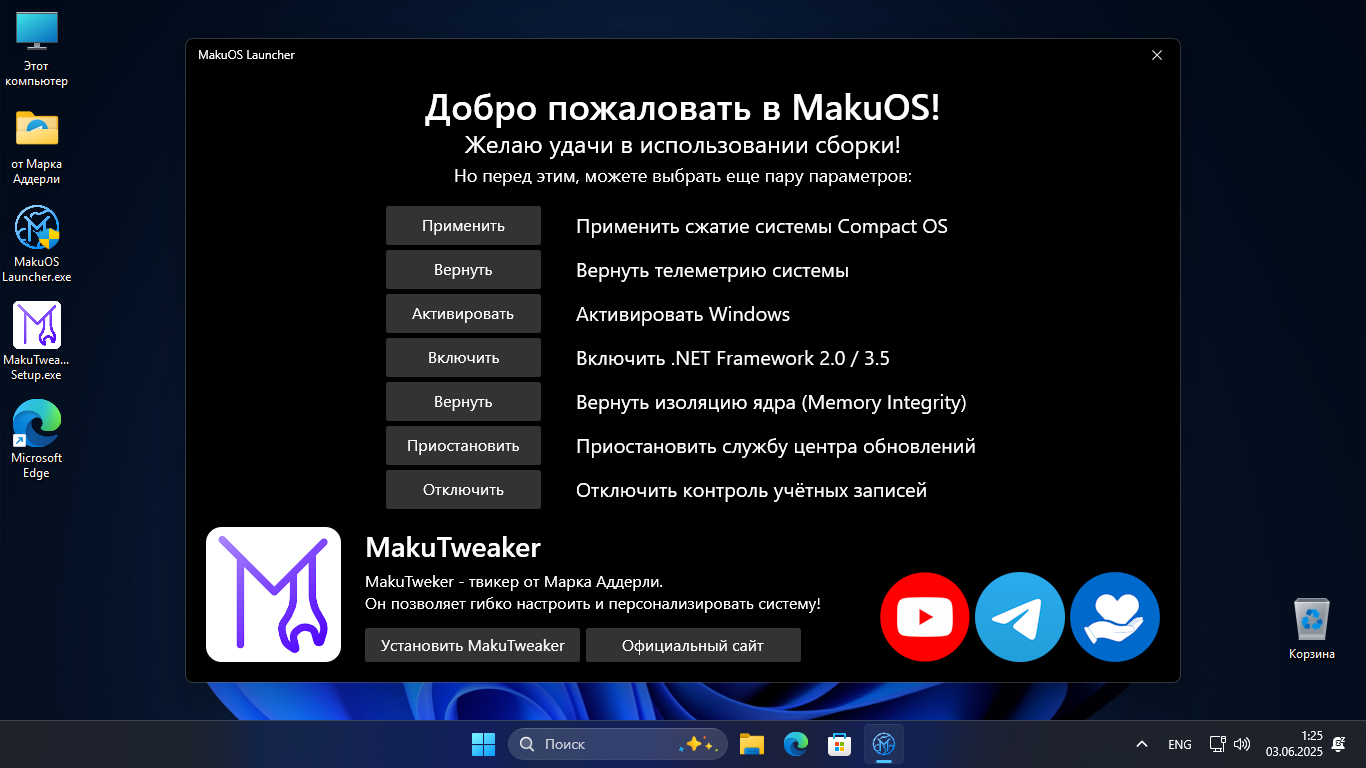This screenshot has height=768, width=1366.
Task: Click "Приостановить службу центра обновлений" text
Action: (x=776, y=446)
